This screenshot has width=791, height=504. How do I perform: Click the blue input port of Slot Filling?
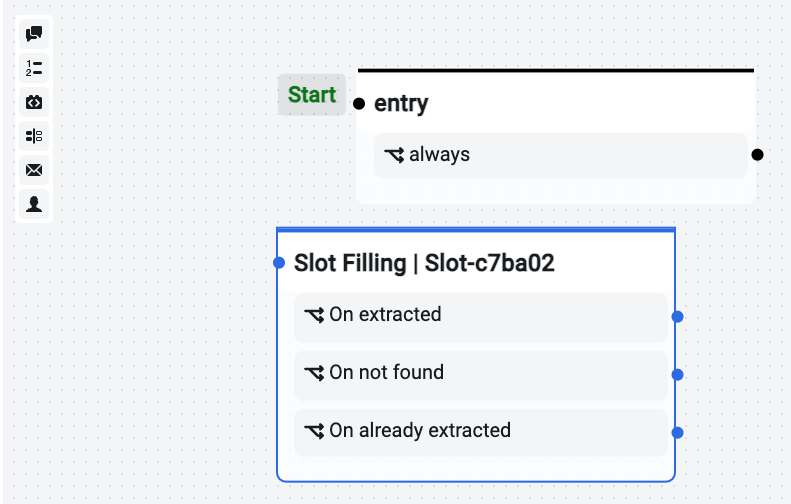(x=279, y=263)
